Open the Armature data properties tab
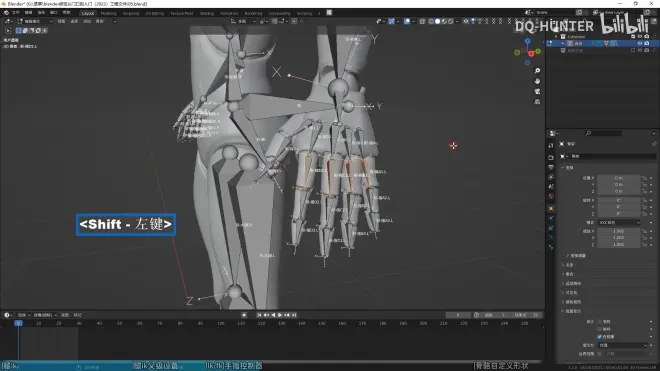 click(551, 238)
